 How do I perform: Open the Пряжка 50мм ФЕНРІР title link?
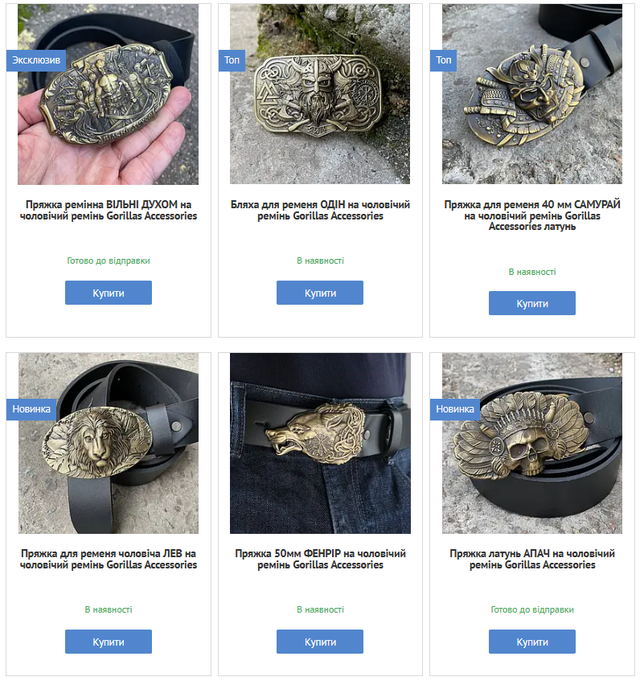(320, 559)
